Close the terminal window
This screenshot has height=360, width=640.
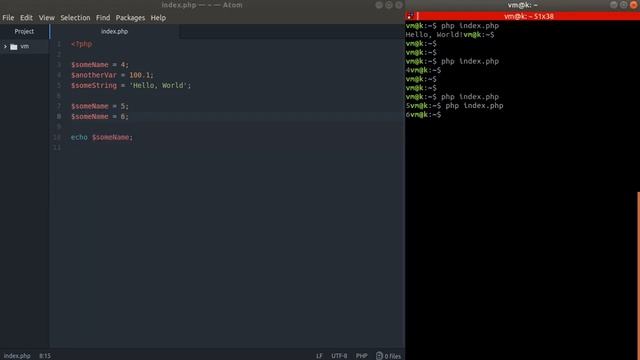point(633,5)
